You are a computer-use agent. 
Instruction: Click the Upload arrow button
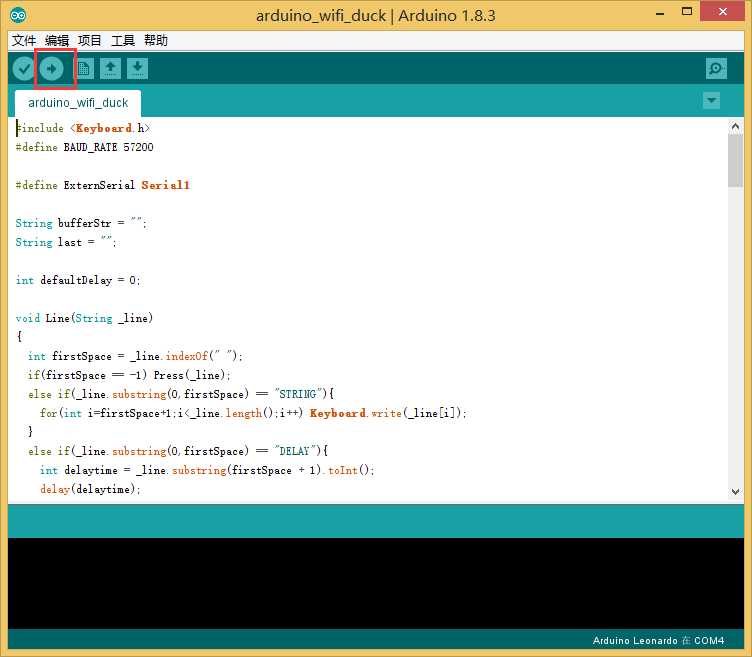(52, 69)
